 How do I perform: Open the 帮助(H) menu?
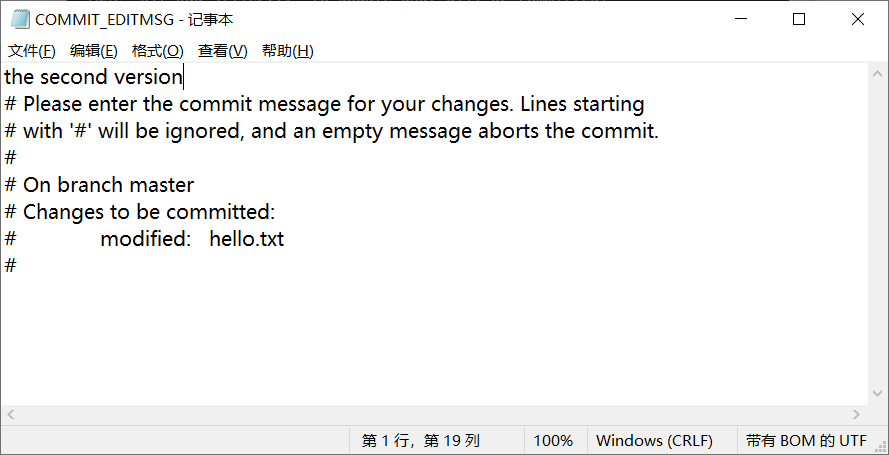[287, 51]
